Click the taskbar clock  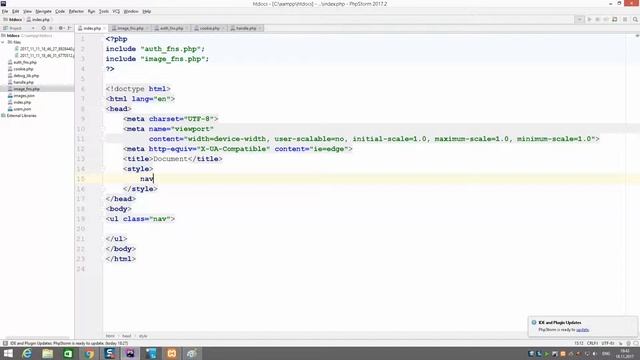[624, 353]
